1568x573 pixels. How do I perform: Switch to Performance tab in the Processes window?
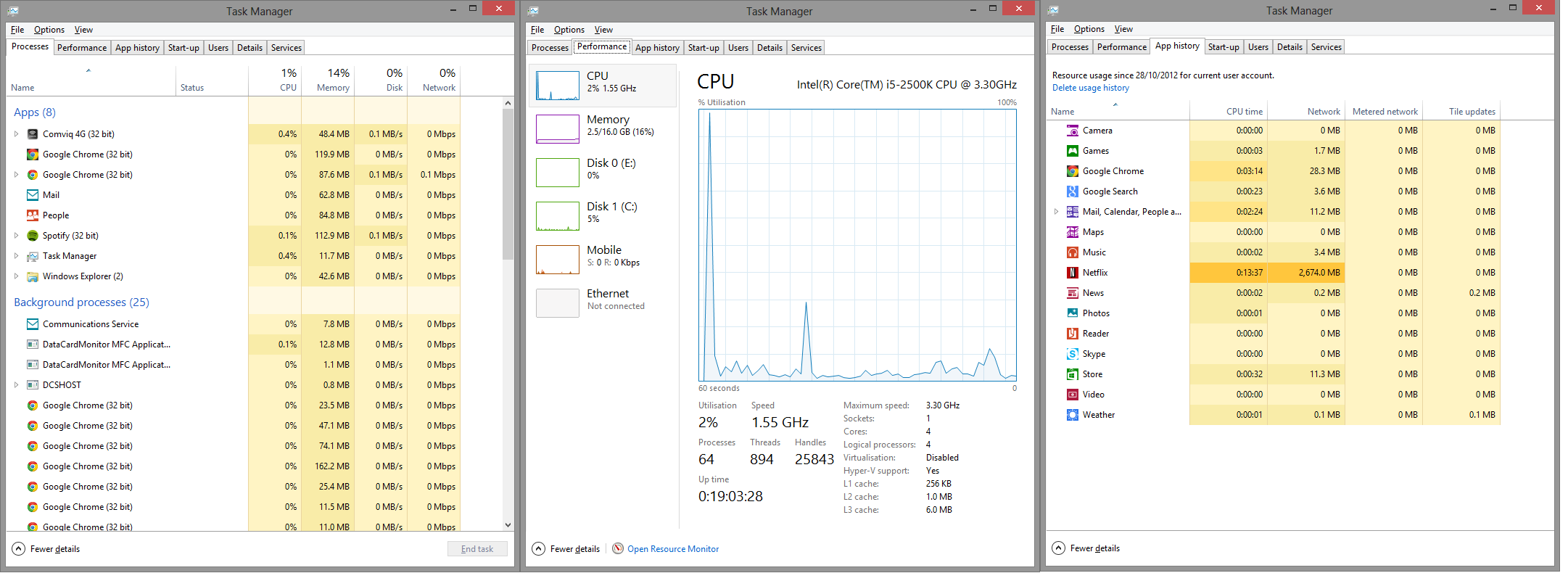click(82, 48)
